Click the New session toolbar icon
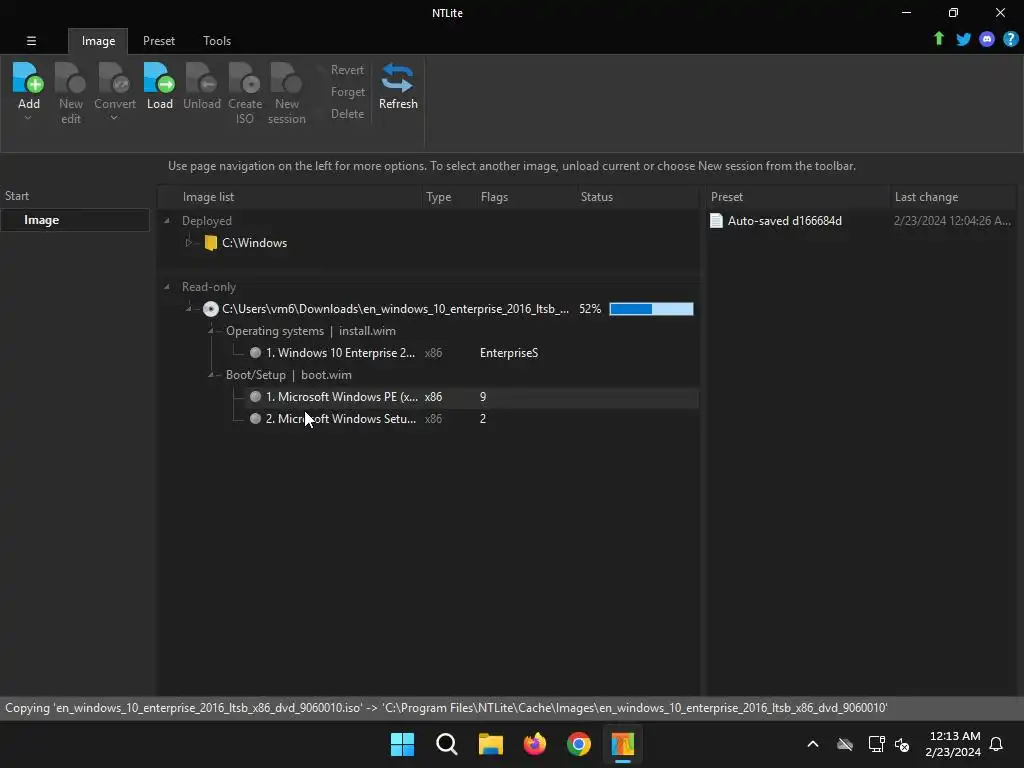The image size is (1024, 768). [286, 78]
